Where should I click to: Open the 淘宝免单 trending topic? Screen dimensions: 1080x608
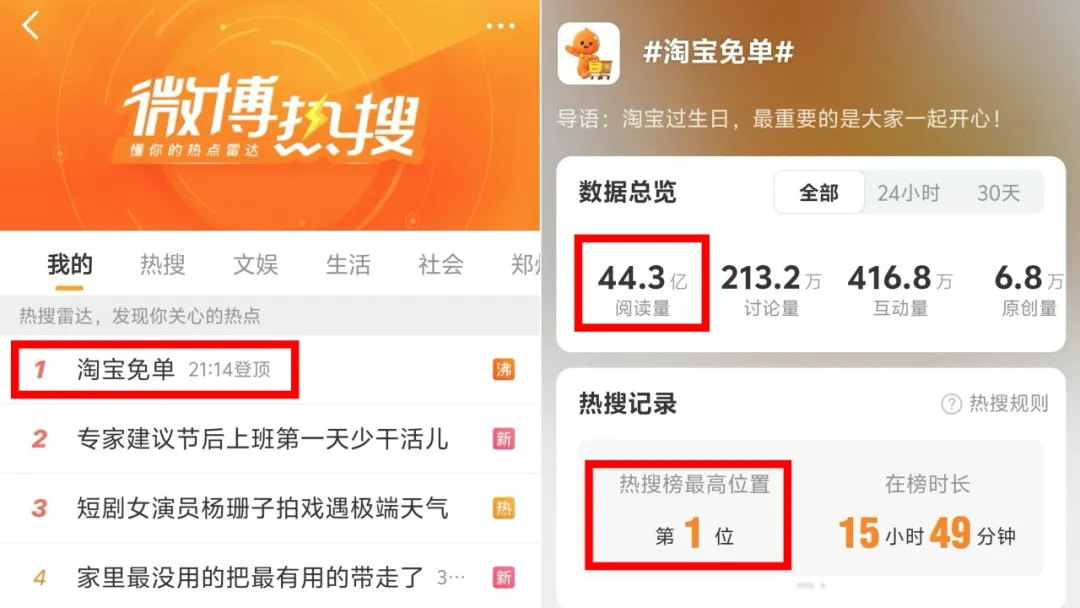tap(270, 370)
